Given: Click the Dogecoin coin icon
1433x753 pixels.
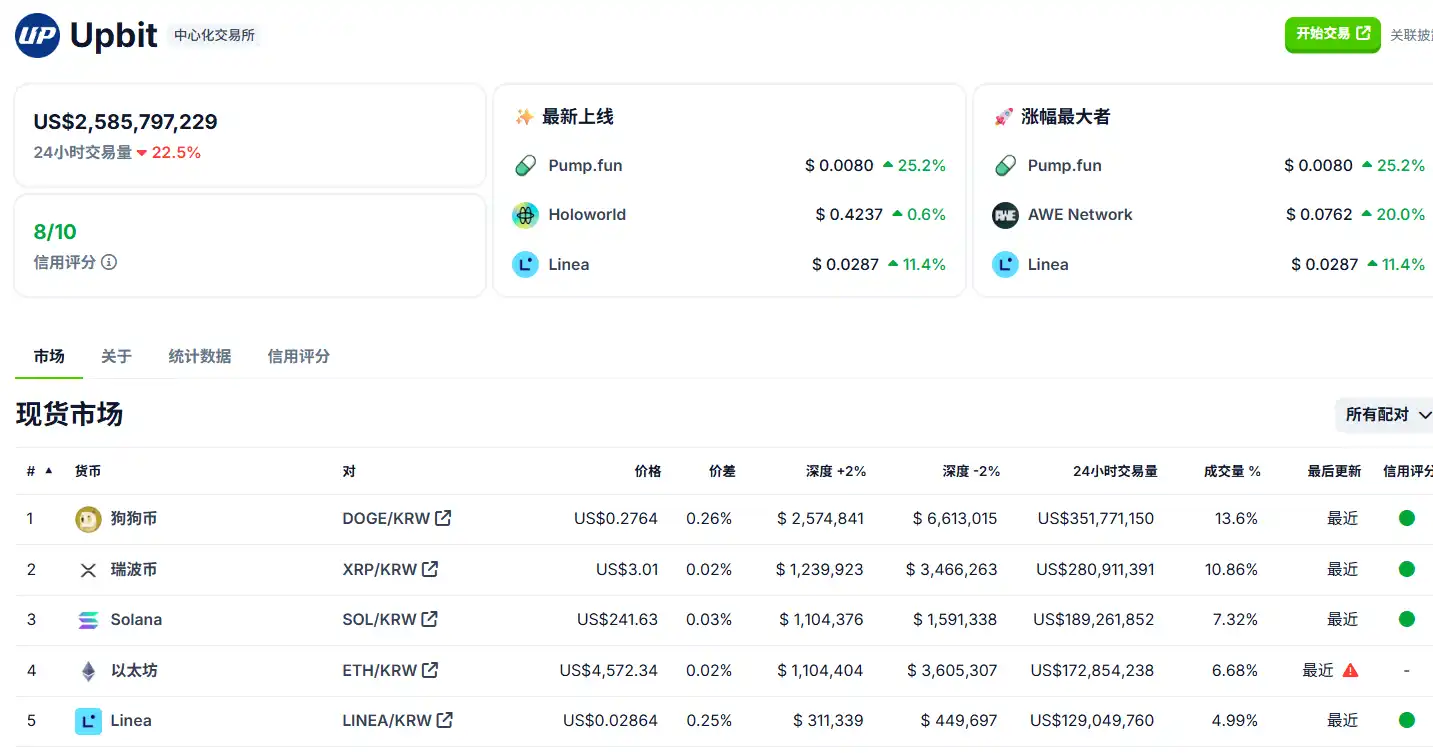Looking at the screenshot, I should [88, 519].
